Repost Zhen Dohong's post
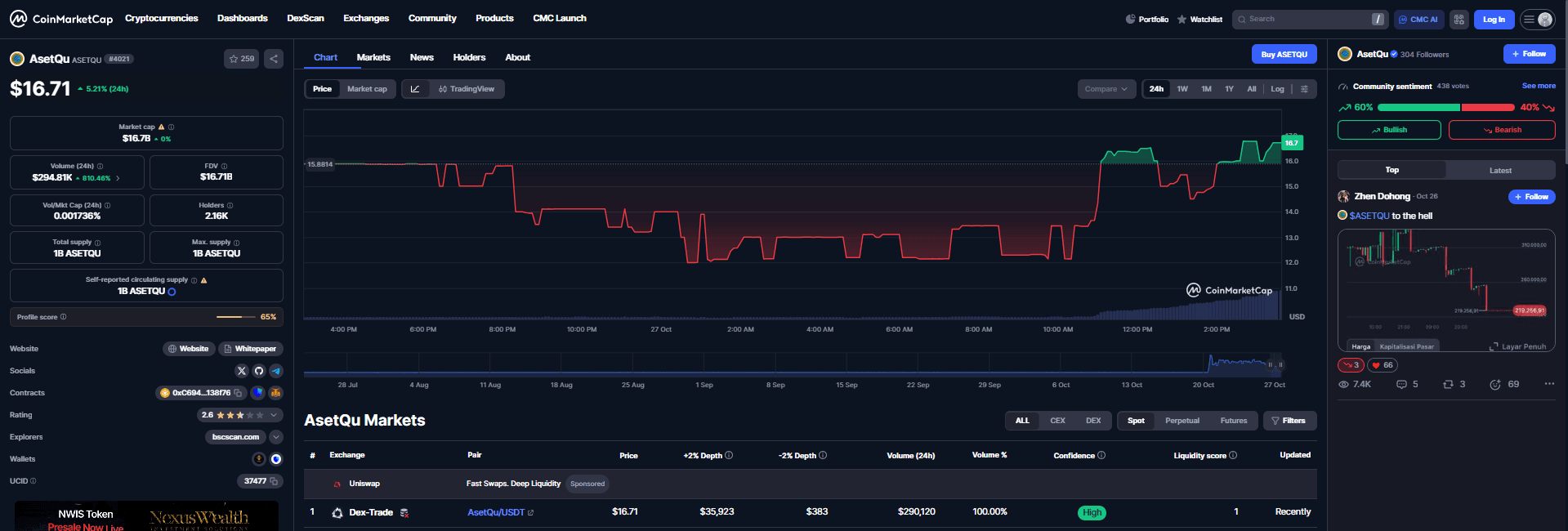This screenshot has width=1568, height=531. [1454, 384]
